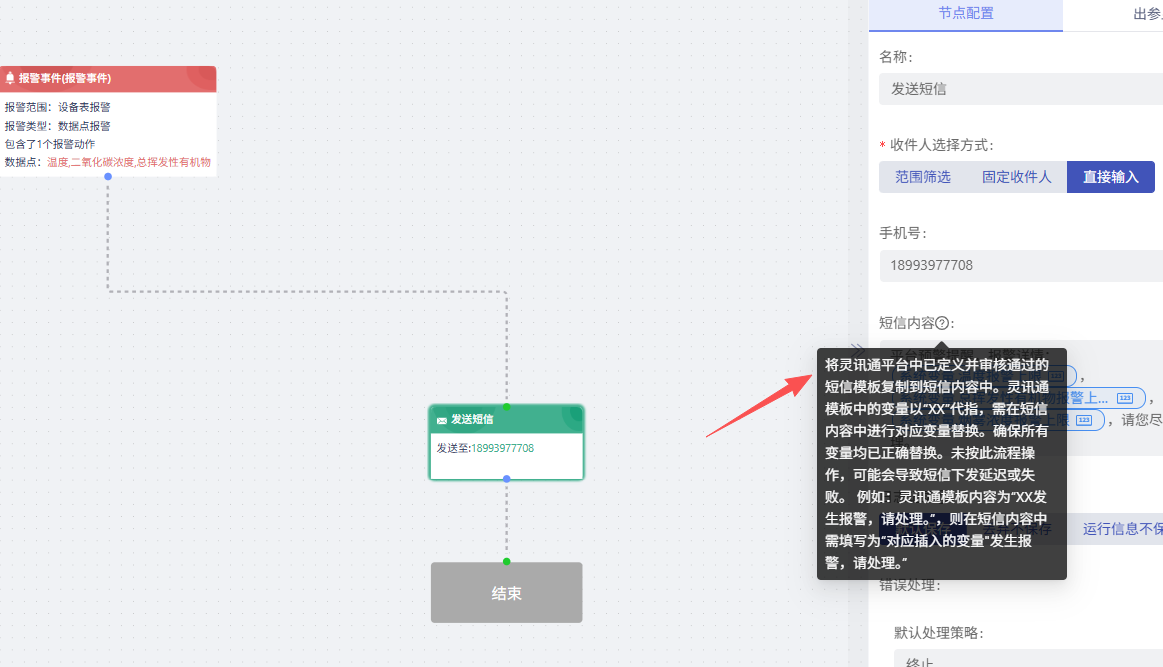
Task: Click the green input port atop 发送短信 node
Action: click(506, 407)
